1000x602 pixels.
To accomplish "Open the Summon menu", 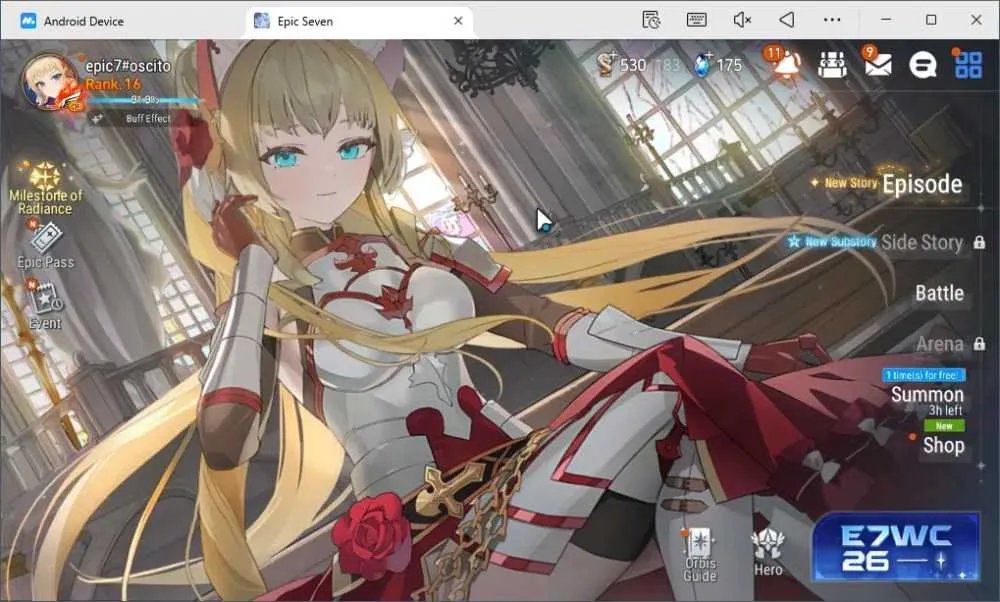I will (x=927, y=394).
